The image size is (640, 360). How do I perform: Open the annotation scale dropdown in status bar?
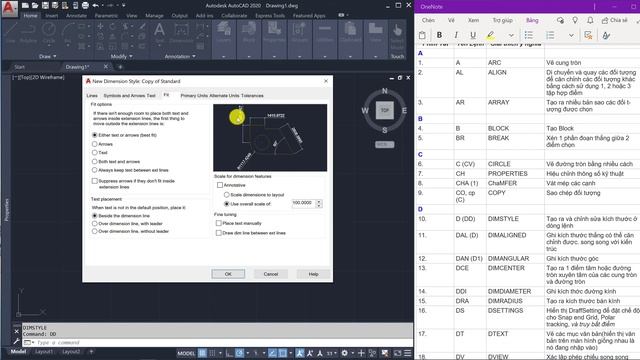(x=336, y=353)
